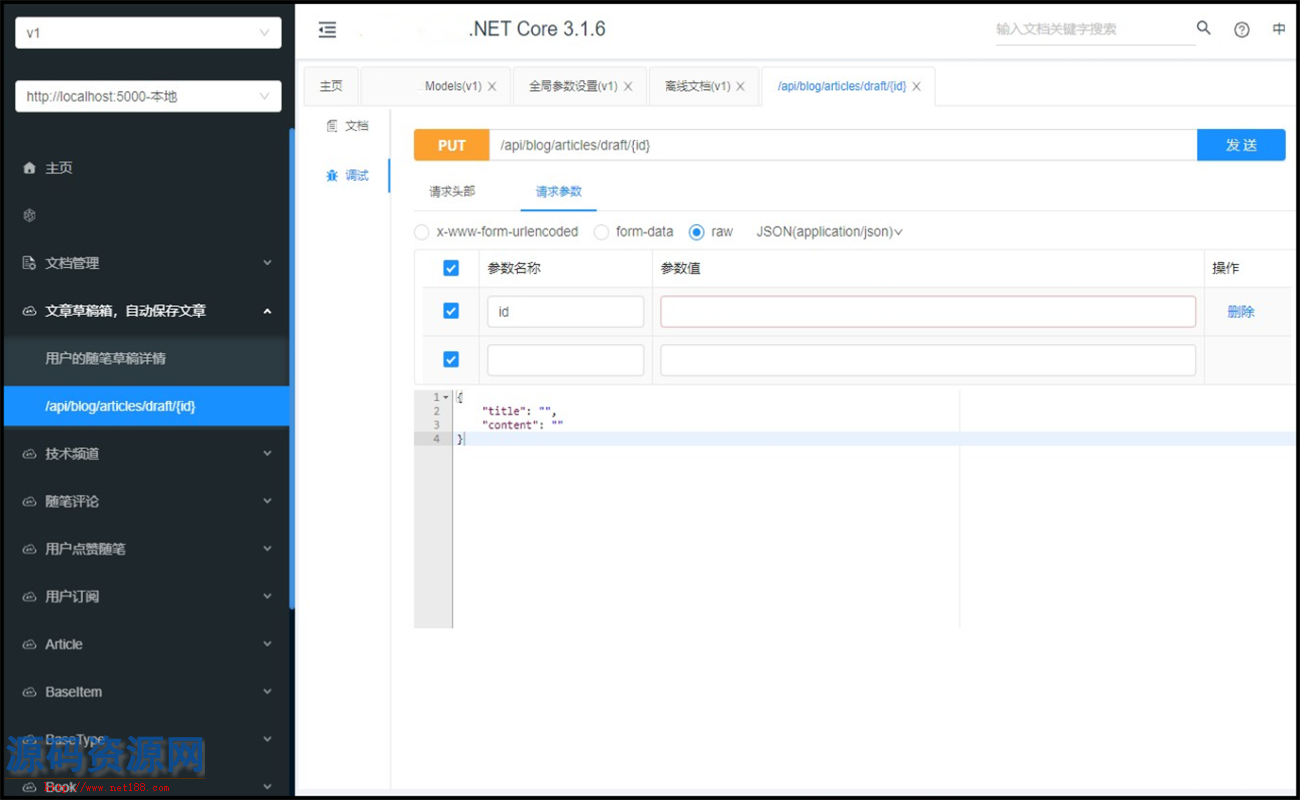Click 删除 on the id row
Screen dimensions: 1300x800
(x=1241, y=312)
